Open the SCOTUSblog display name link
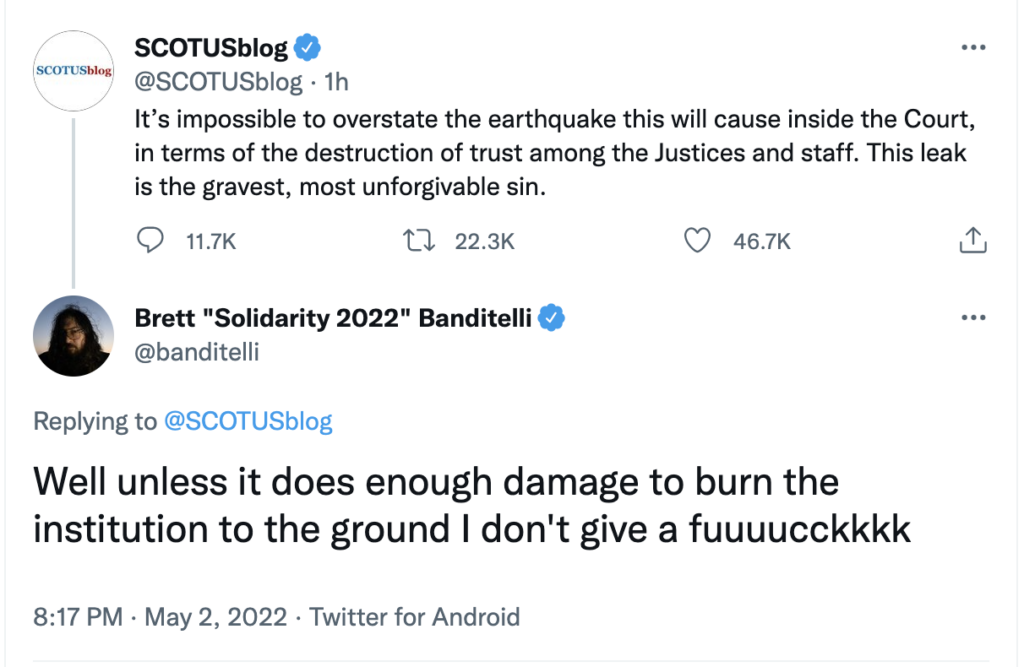1024x667 pixels. (211, 47)
